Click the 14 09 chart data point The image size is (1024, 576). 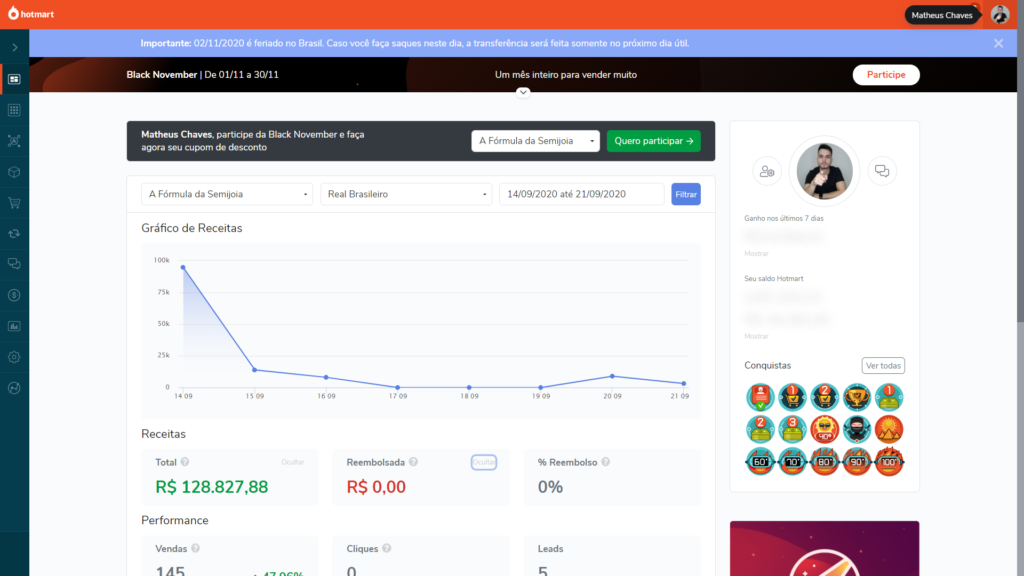183,267
